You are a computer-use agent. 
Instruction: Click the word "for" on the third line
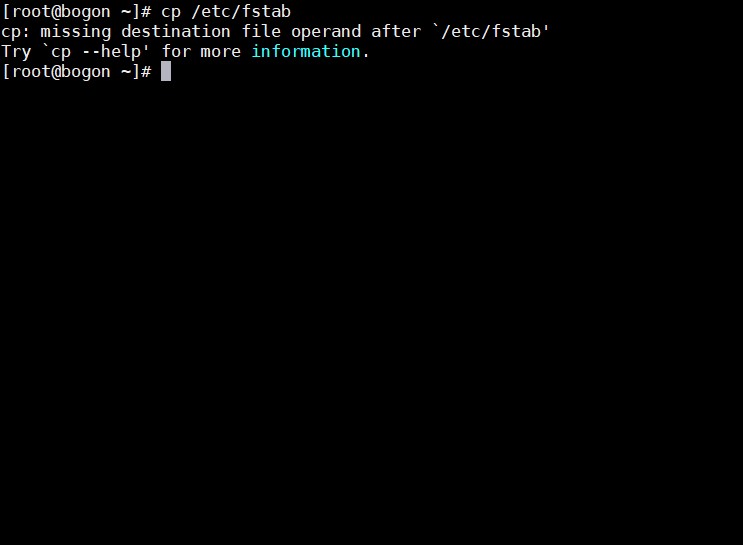[176, 51]
